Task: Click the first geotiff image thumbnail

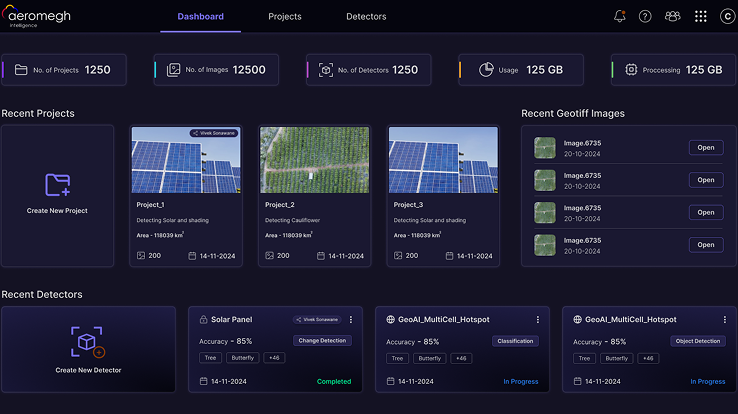Action: pos(545,148)
